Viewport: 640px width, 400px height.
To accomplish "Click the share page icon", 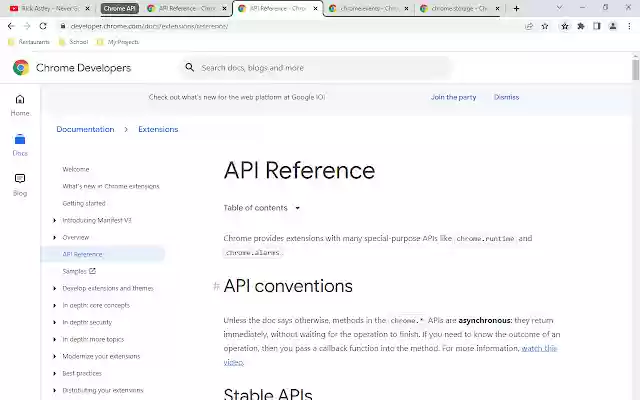I will tap(529, 26).
